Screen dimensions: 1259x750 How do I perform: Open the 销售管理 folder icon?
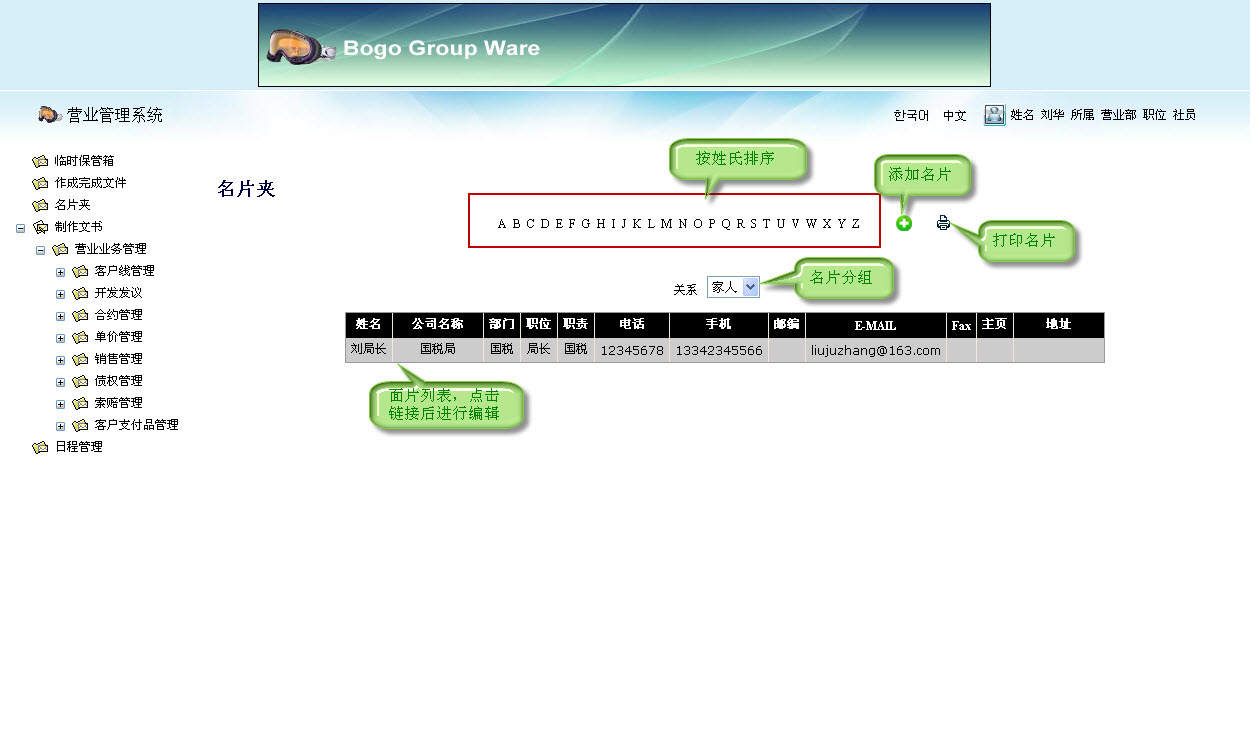[x=81, y=358]
